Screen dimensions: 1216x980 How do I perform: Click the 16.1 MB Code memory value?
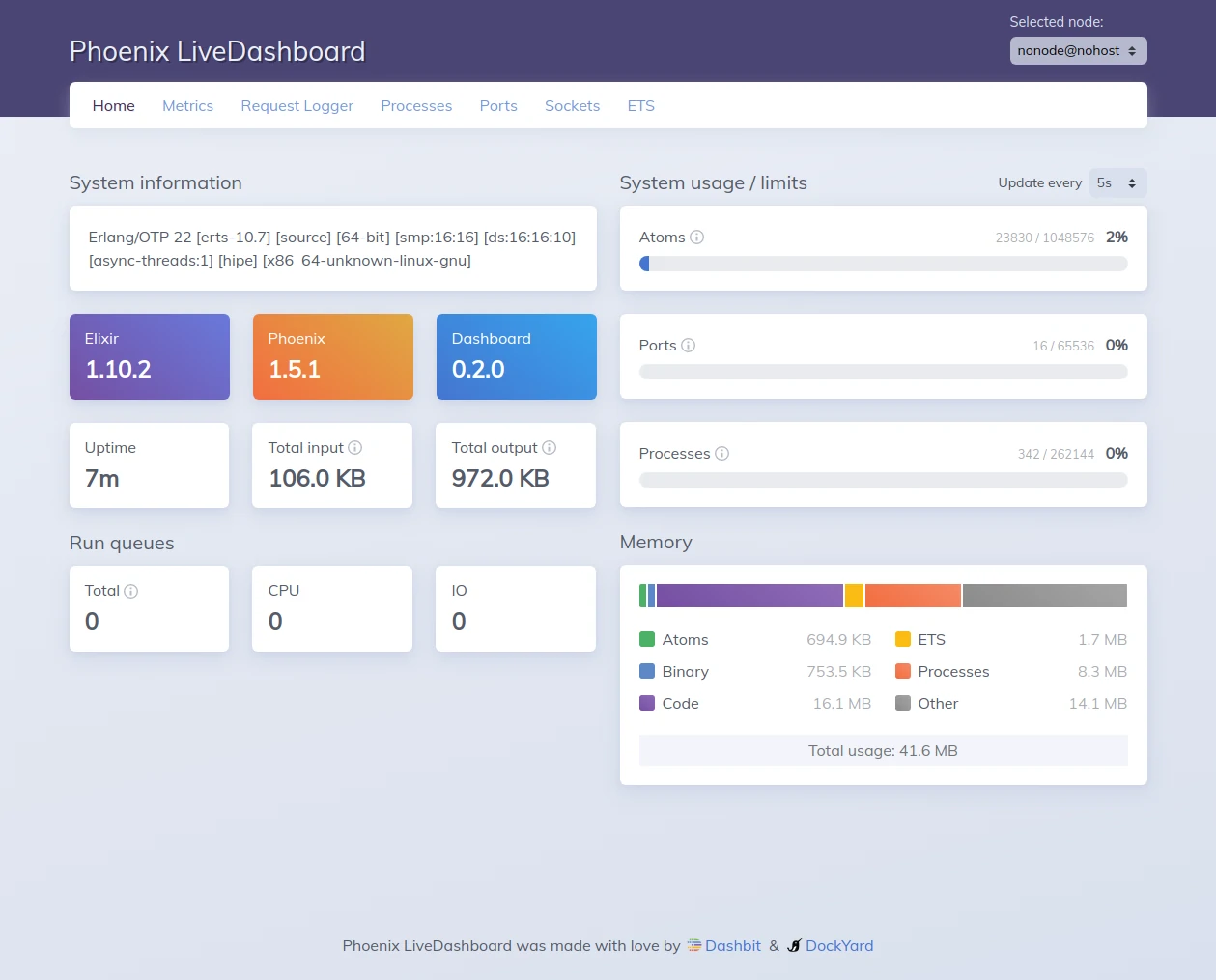click(x=842, y=703)
